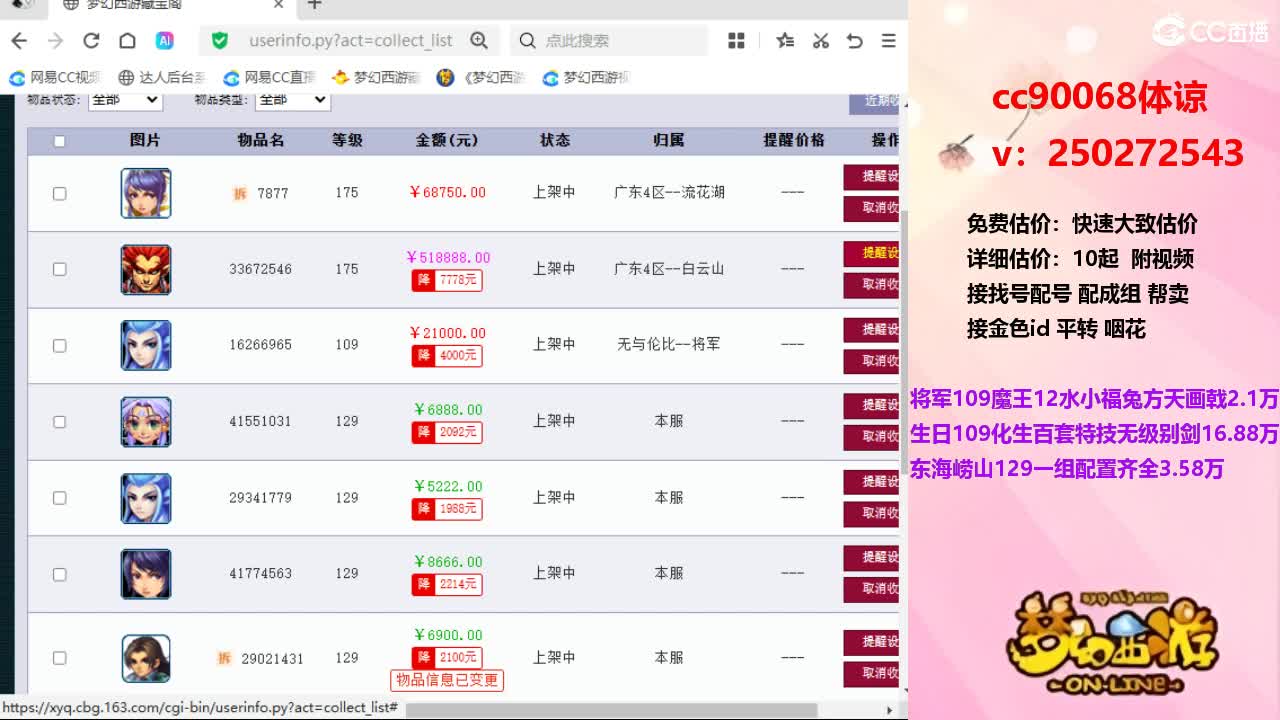
Task: Open the item type dropdown showing 全部
Action: pos(293,99)
